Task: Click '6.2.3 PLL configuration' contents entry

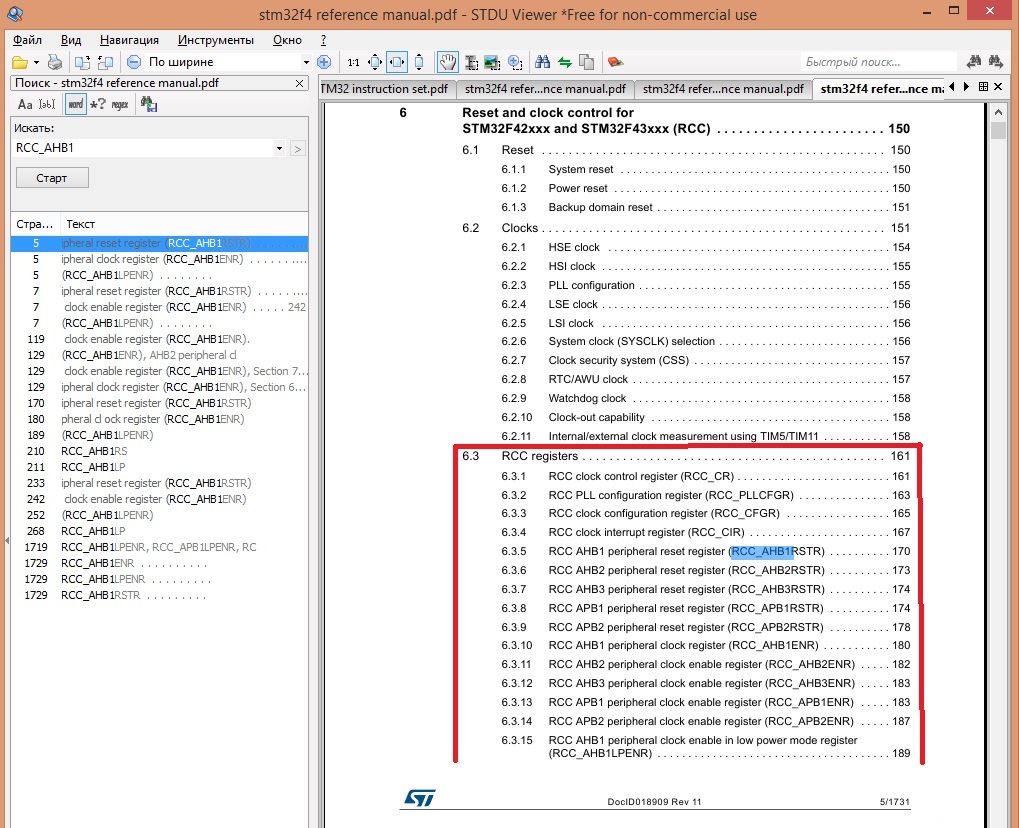Action: click(705, 285)
